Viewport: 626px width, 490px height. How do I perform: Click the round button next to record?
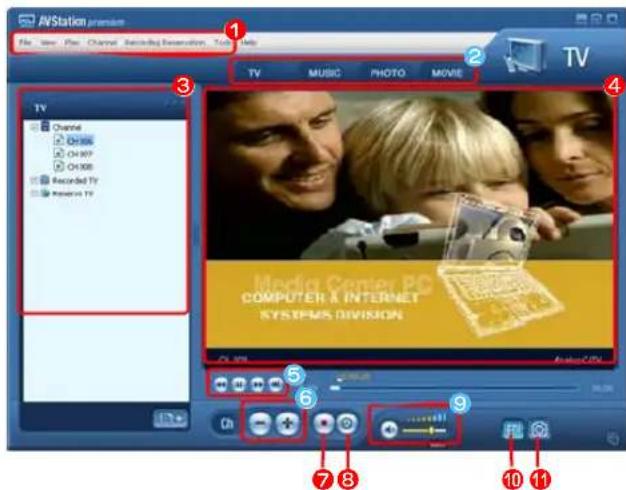coord(347,424)
